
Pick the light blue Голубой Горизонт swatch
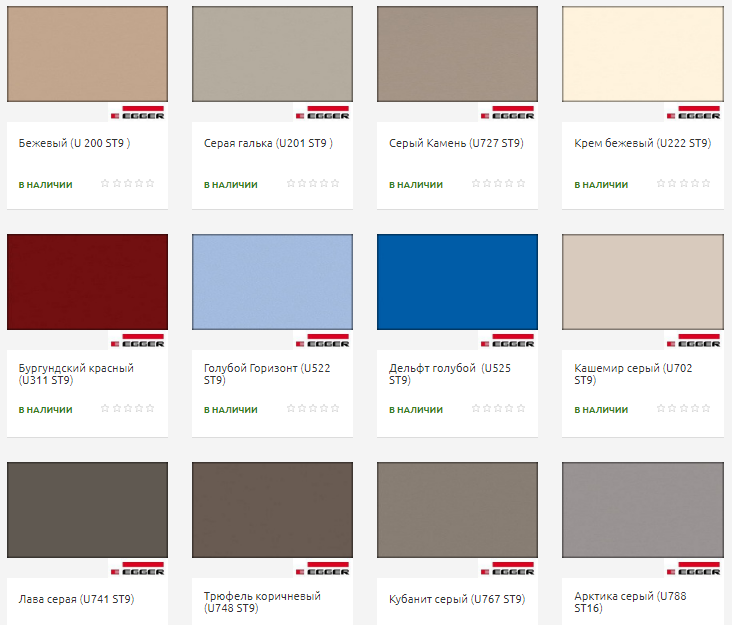click(x=272, y=282)
